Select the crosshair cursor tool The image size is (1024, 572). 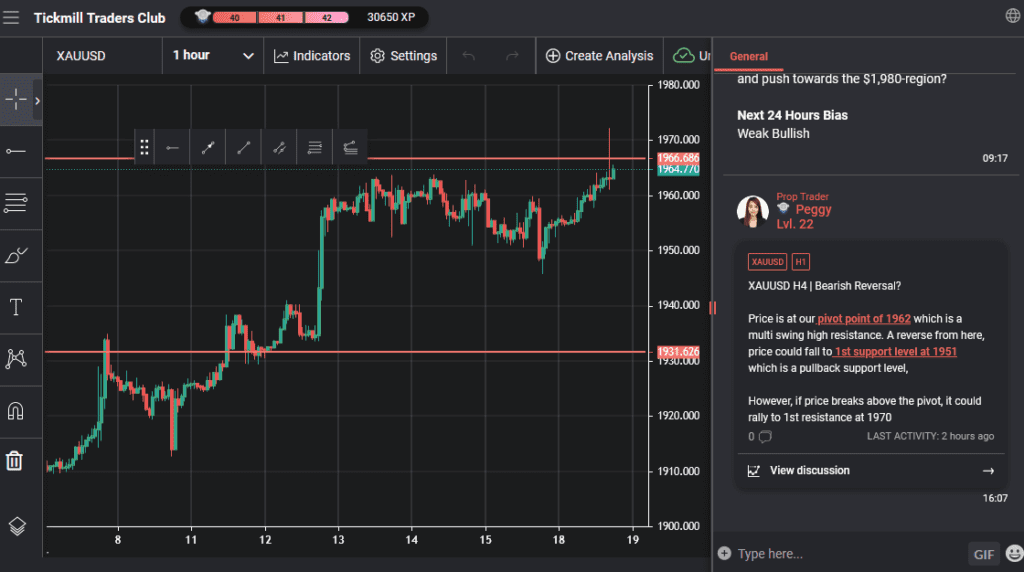pos(16,100)
